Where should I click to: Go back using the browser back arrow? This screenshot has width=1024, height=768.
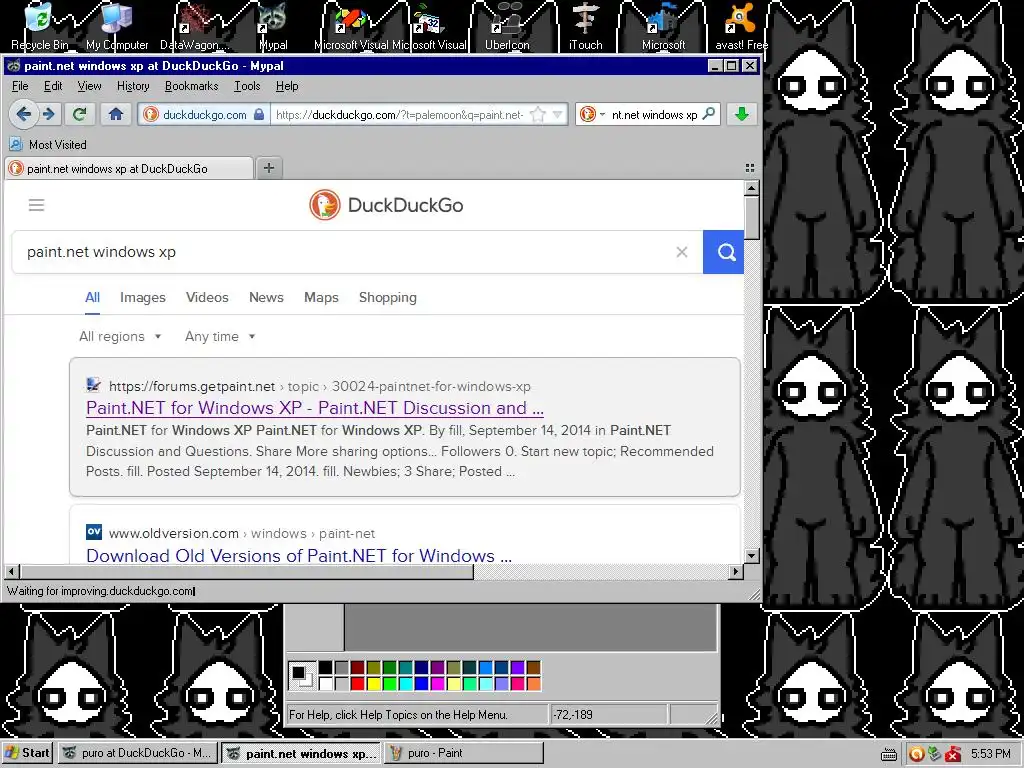point(24,114)
